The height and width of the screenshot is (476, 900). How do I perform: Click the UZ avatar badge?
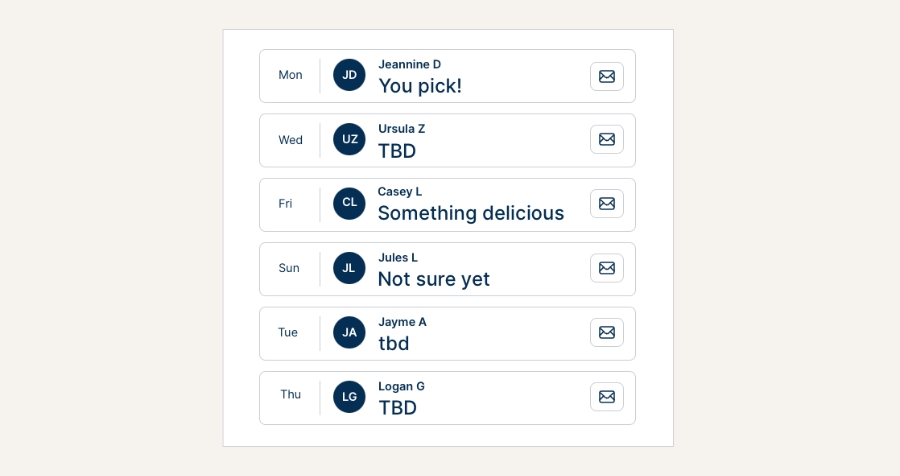(349, 140)
